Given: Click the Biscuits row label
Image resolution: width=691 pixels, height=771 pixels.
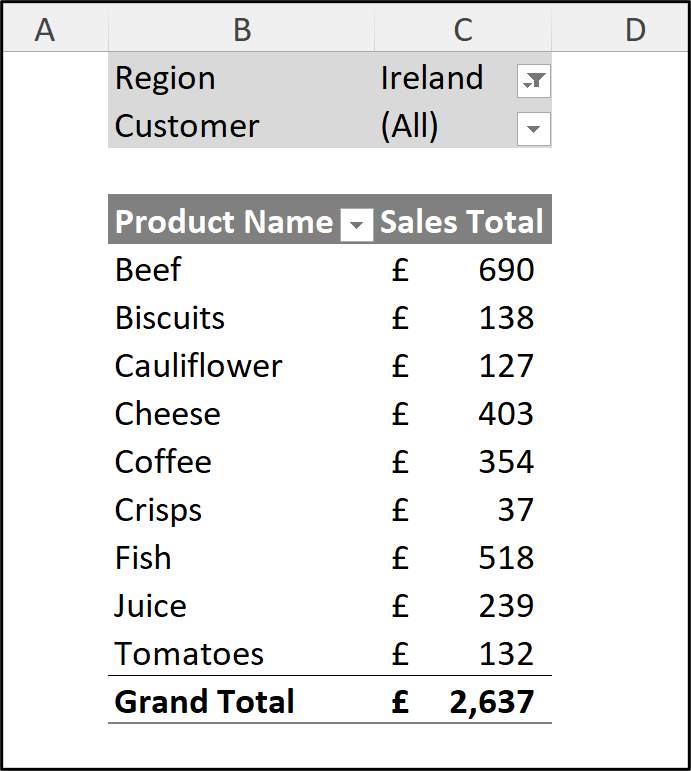Looking at the screenshot, I should click(x=170, y=318).
